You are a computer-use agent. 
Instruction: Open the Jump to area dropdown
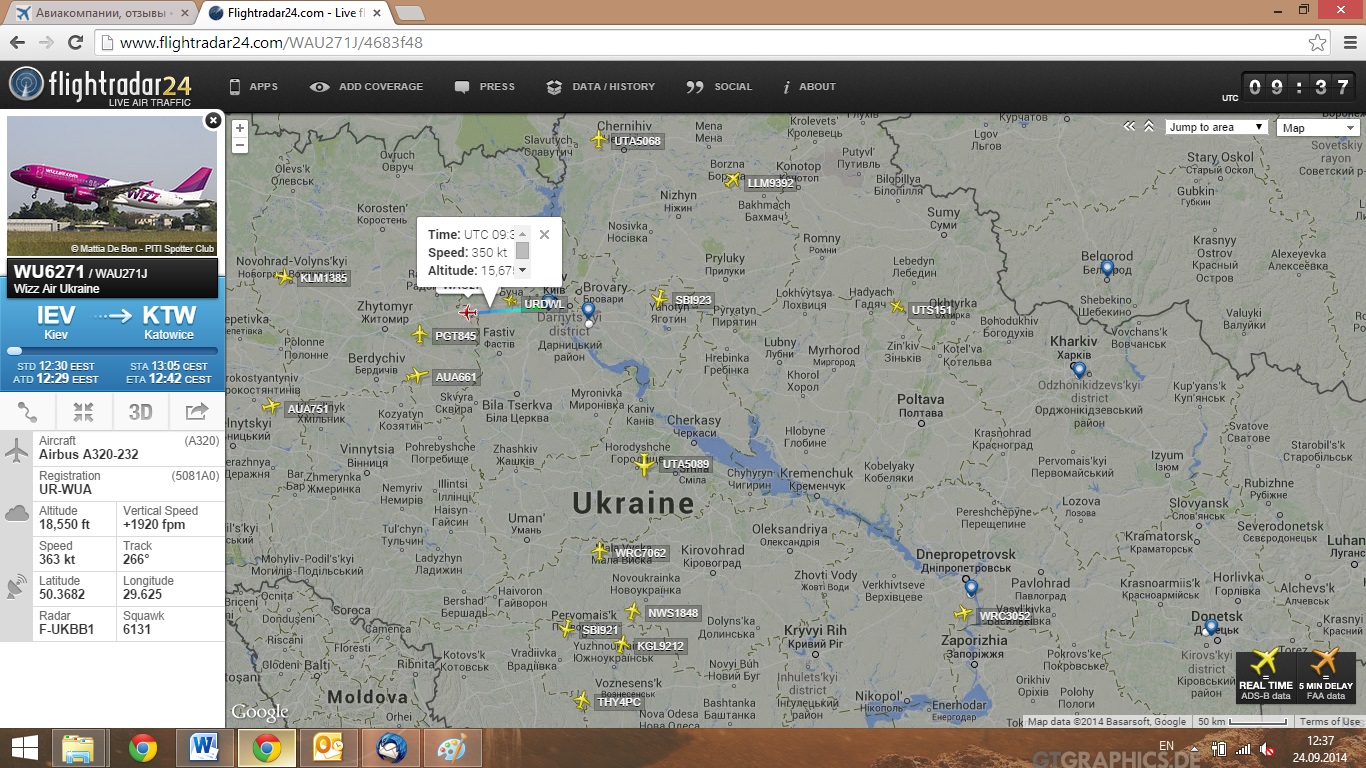(1216, 127)
